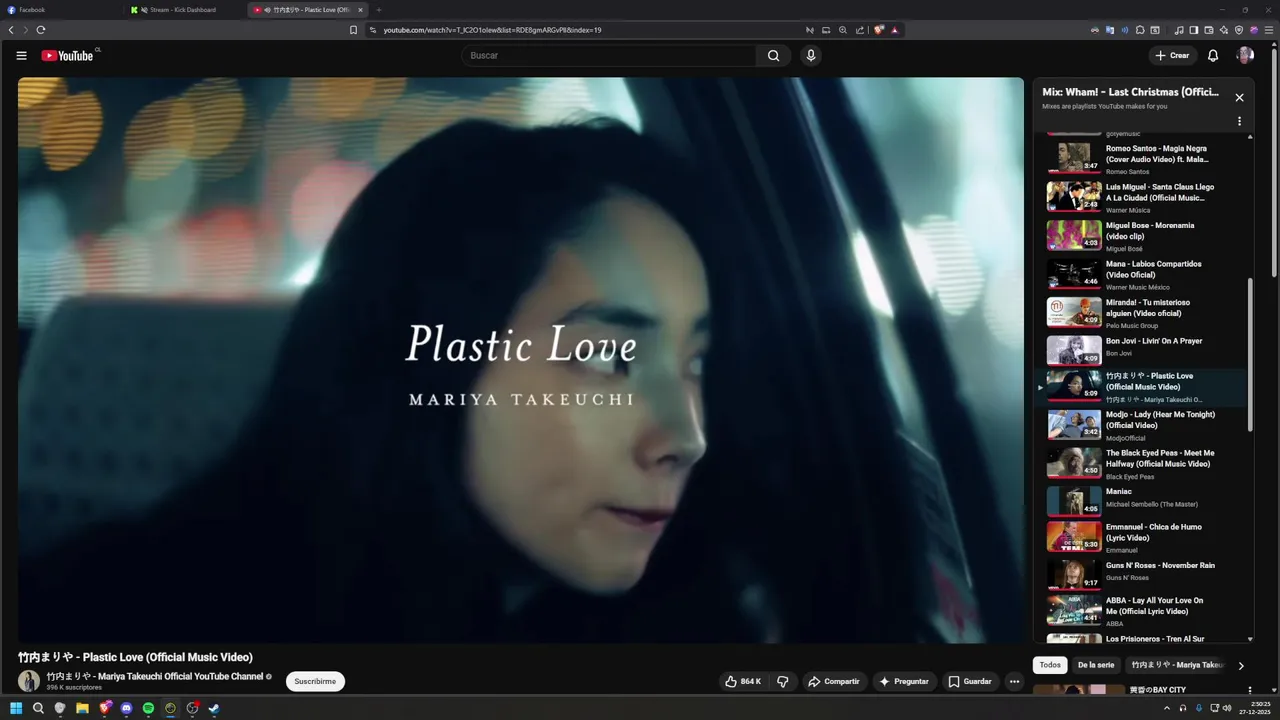Image resolution: width=1280 pixels, height=720 pixels.
Task: Select the Todos filter chip
Action: [1050, 665]
